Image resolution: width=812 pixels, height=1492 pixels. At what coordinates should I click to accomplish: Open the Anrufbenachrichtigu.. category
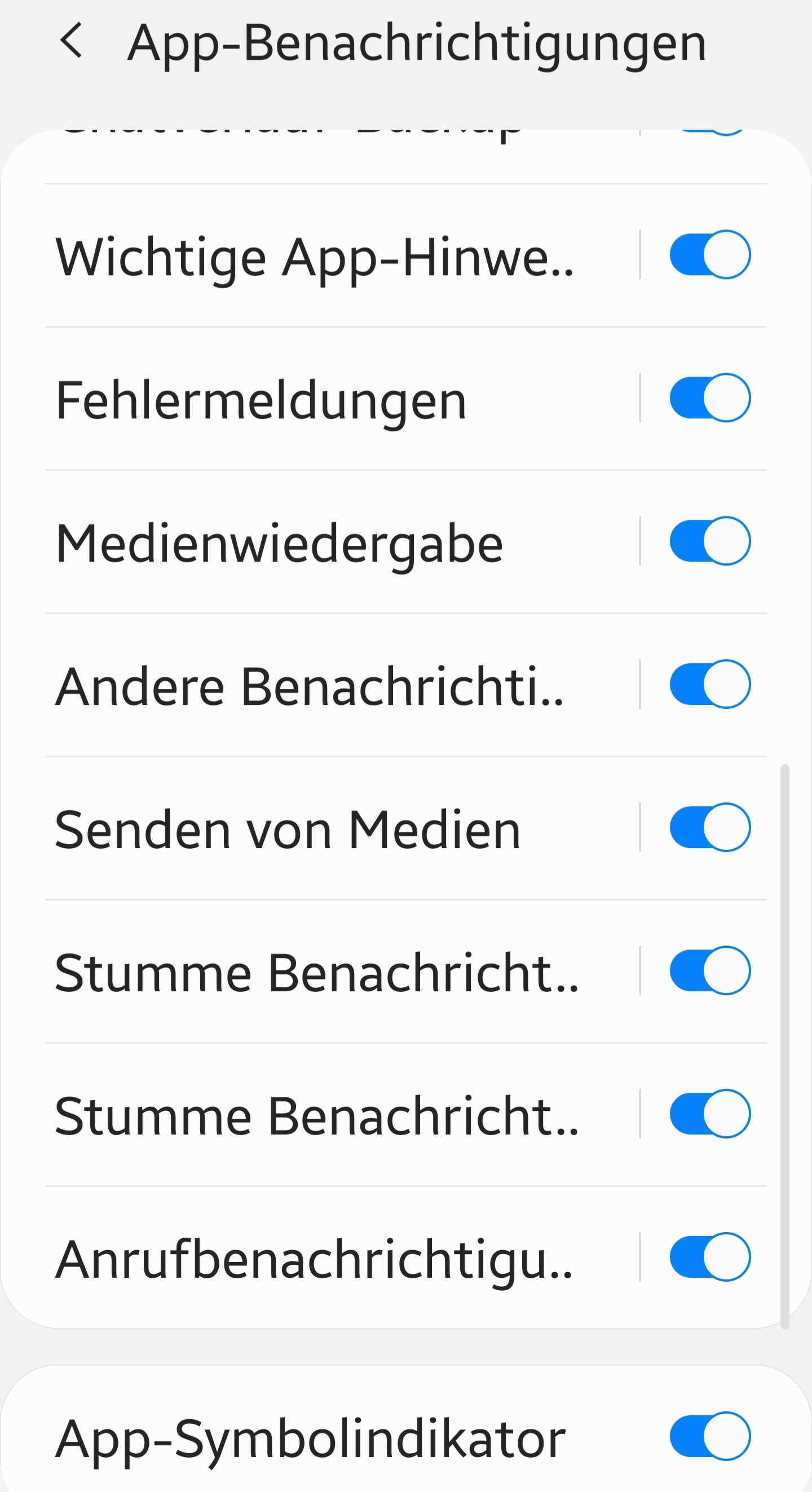pyautogui.click(x=313, y=1259)
